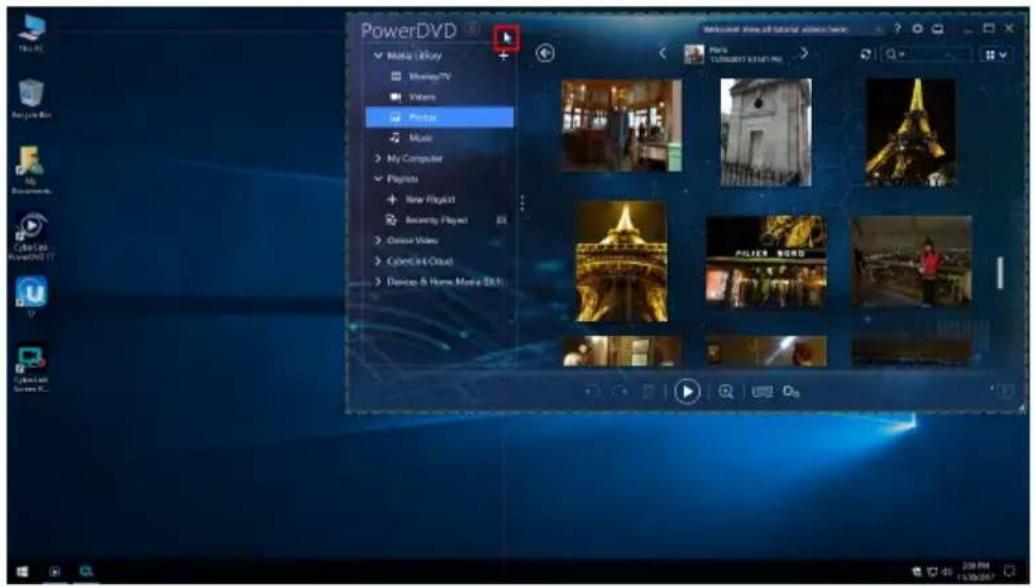Open the player settings icon beside VR
Screen dimensions: 1035x587
point(791,392)
